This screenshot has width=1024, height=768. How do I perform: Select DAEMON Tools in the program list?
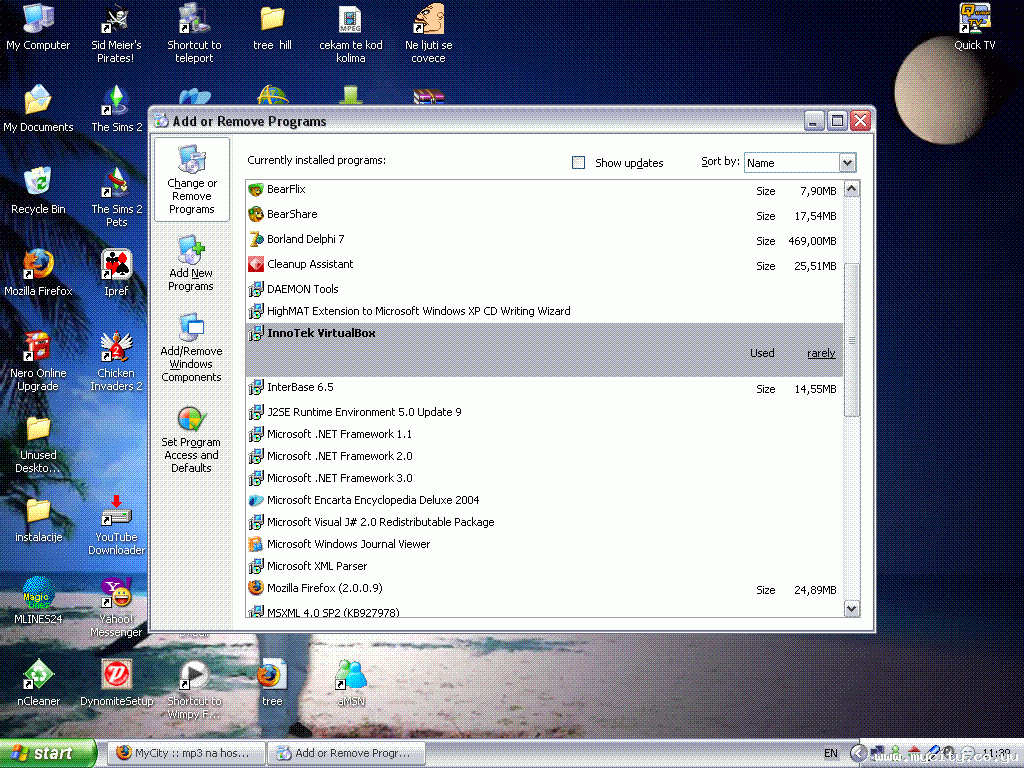(x=302, y=289)
